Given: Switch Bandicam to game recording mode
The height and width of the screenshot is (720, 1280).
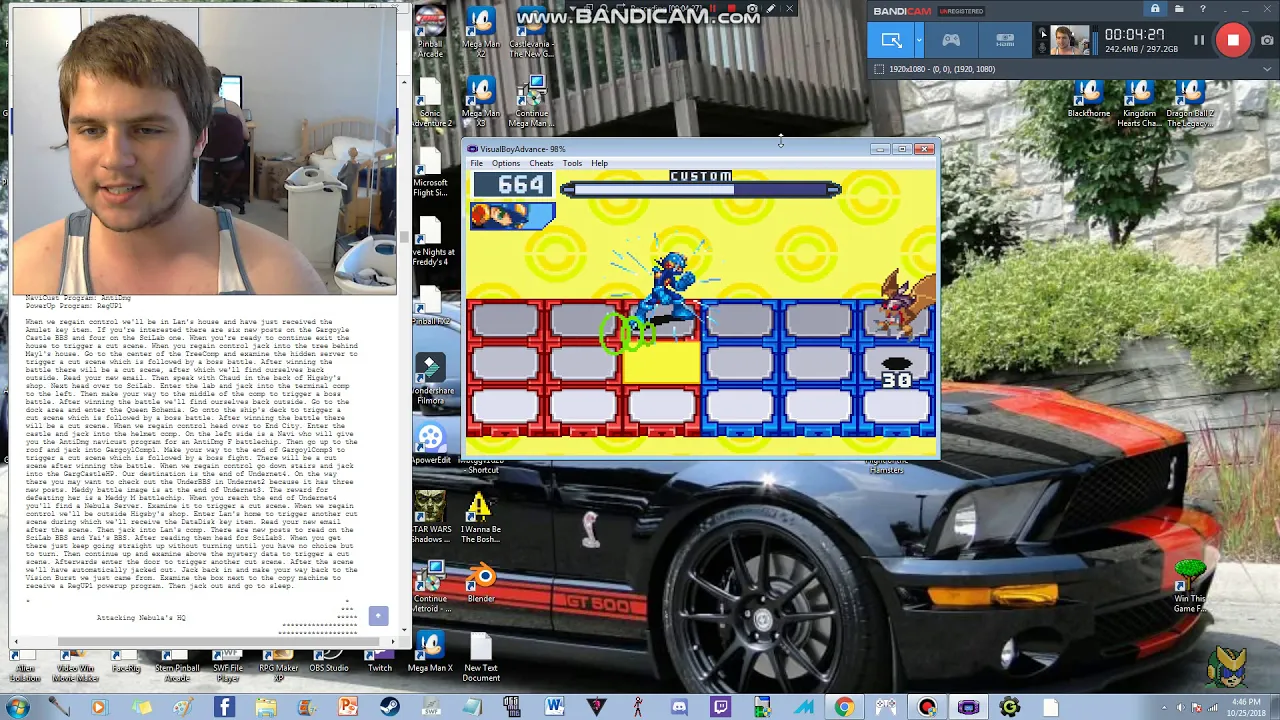Looking at the screenshot, I should pyautogui.click(x=951, y=40).
